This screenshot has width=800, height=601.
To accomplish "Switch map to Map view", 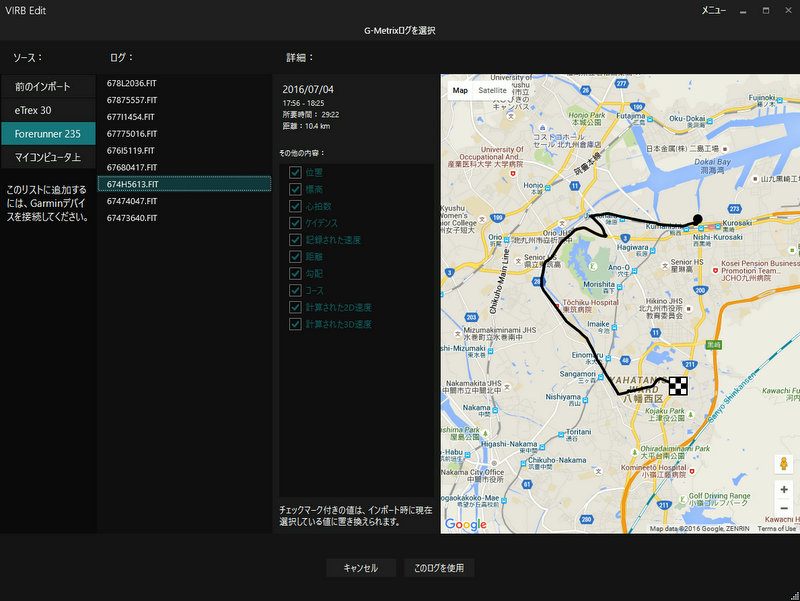I will pos(460,90).
